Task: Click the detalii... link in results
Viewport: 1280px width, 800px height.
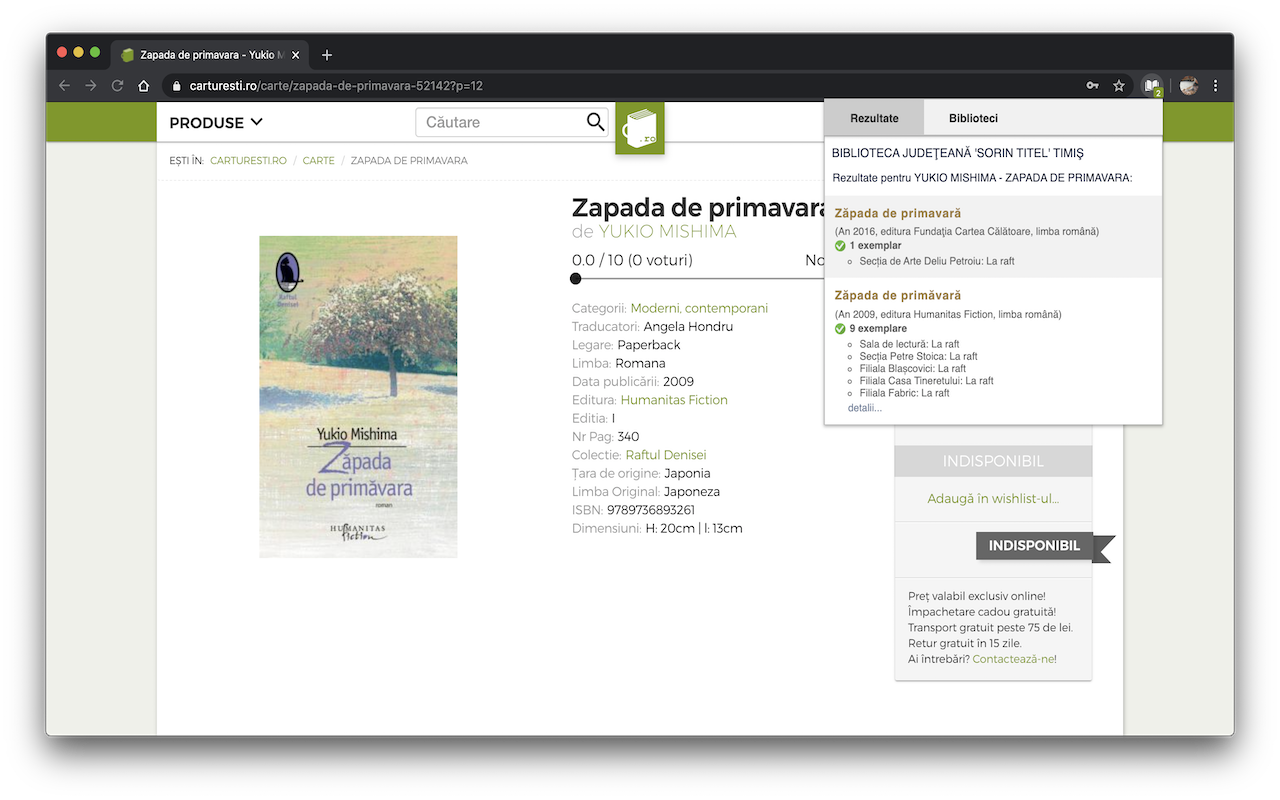Action: (865, 408)
